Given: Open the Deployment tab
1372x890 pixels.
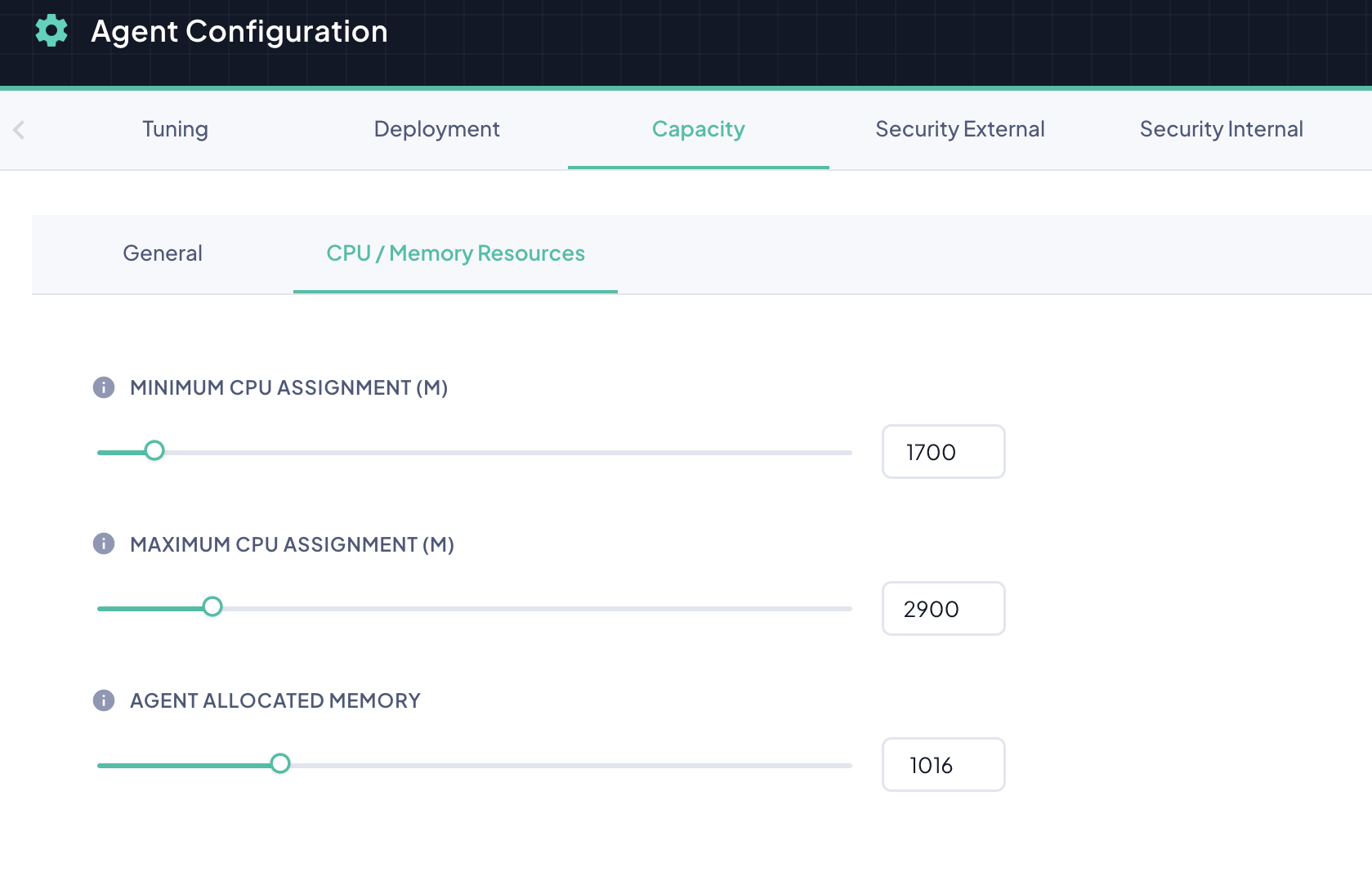Looking at the screenshot, I should (437, 129).
